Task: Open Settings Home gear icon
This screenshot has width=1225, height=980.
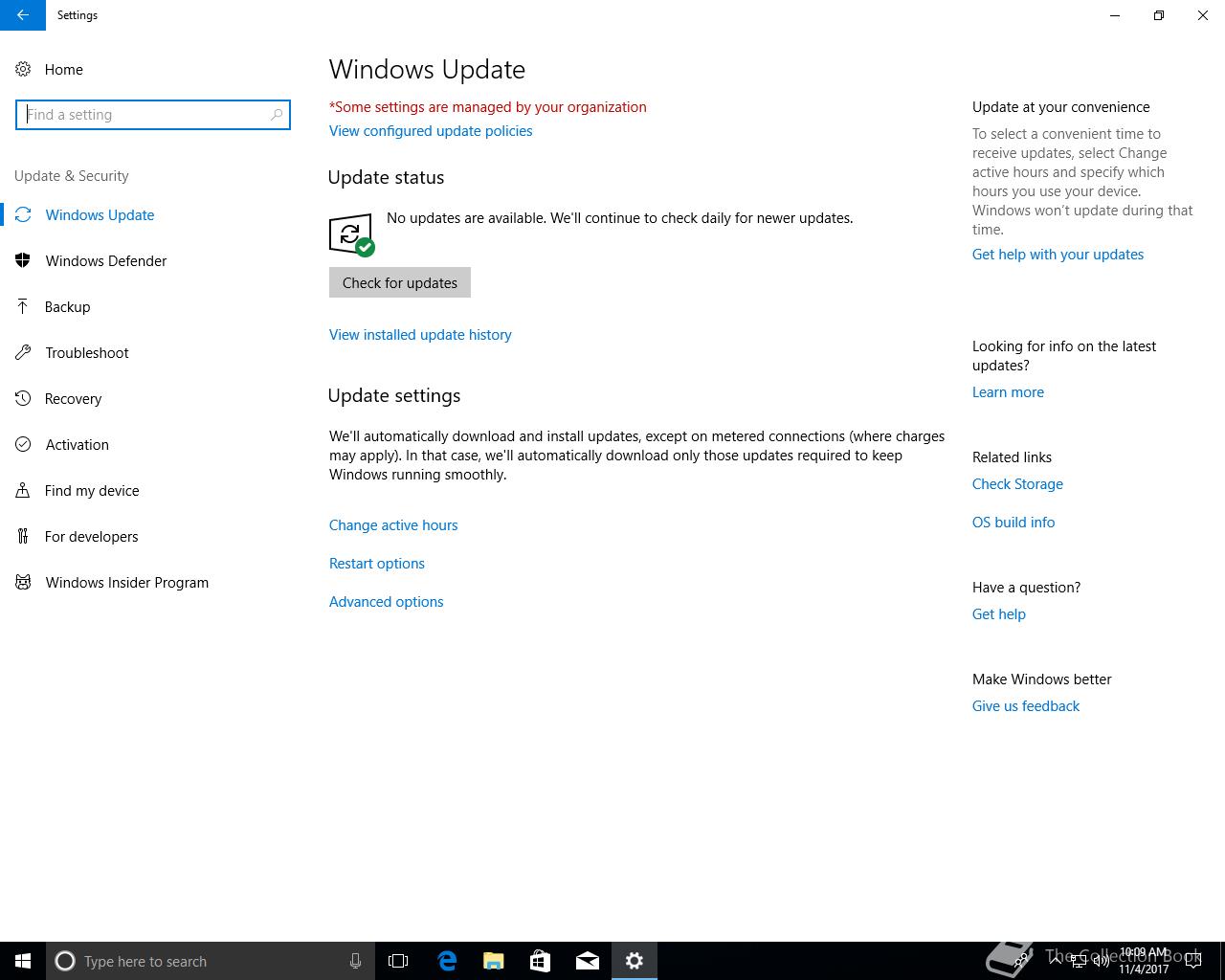Action: pyautogui.click(x=23, y=70)
